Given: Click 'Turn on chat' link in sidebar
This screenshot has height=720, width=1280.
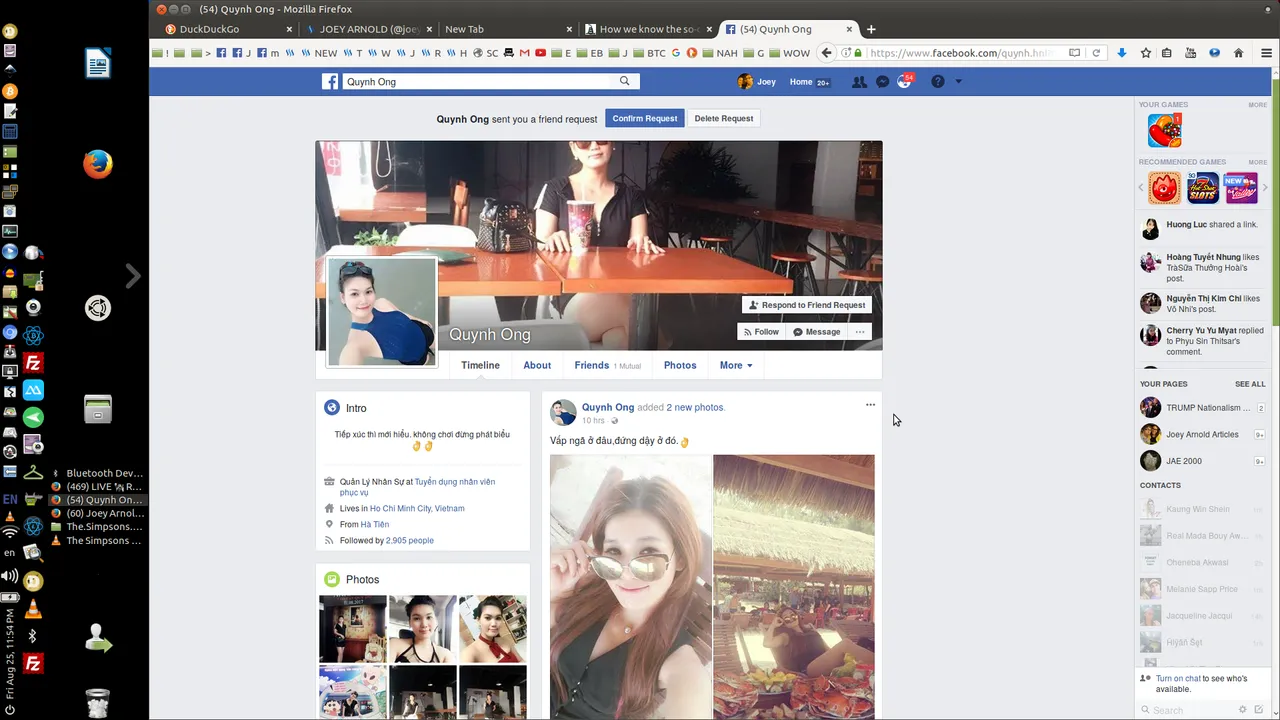Looking at the screenshot, I should pyautogui.click(x=1179, y=678).
